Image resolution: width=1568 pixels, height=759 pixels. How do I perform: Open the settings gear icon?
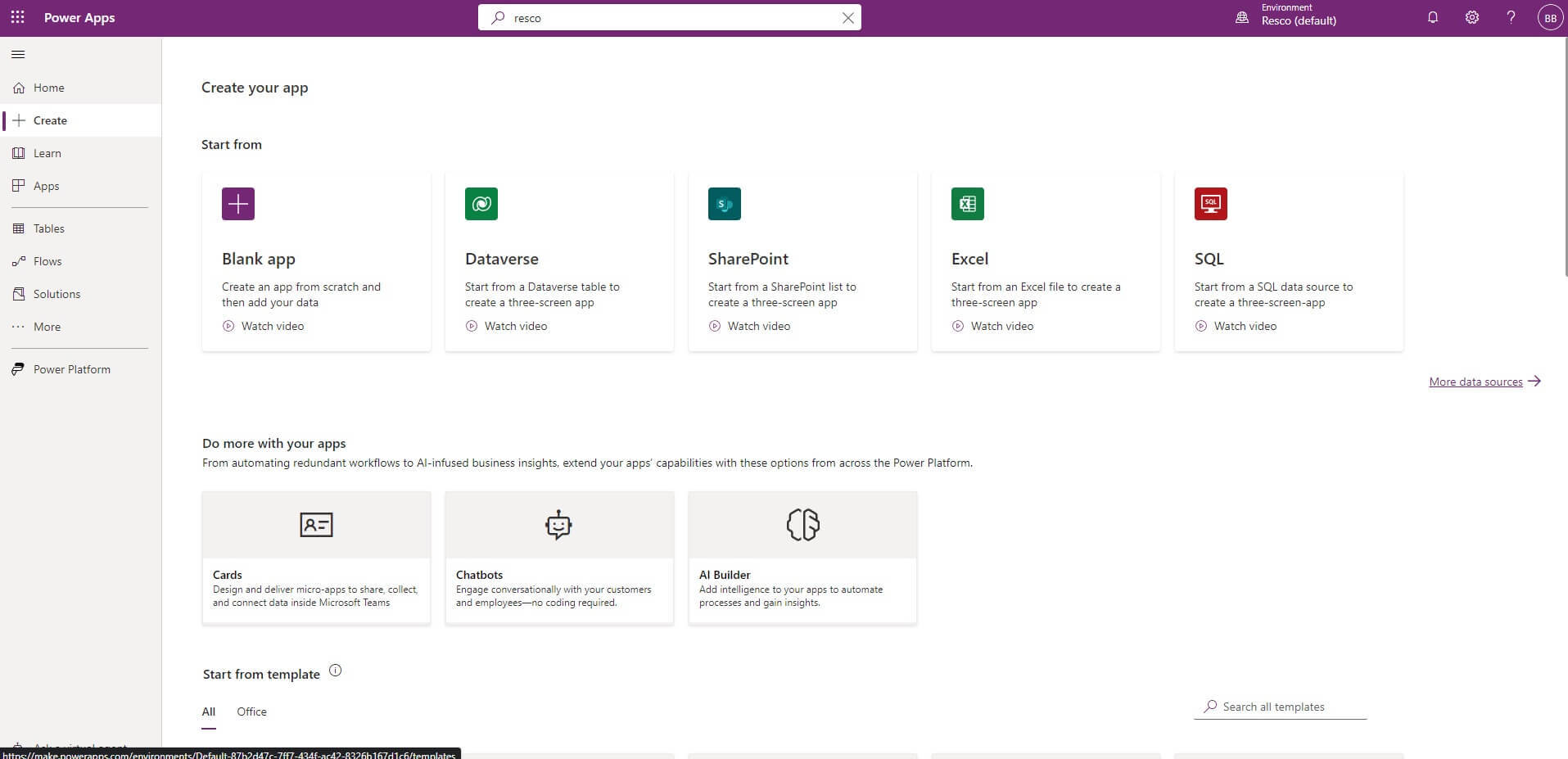point(1472,17)
